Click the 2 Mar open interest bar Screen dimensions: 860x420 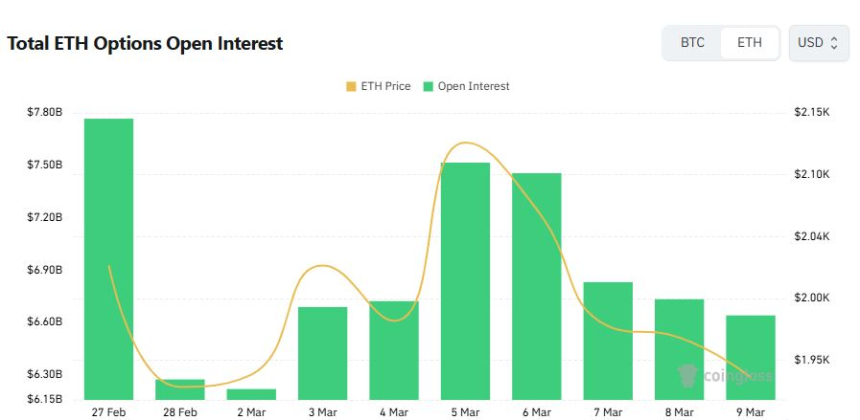point(251,394)
